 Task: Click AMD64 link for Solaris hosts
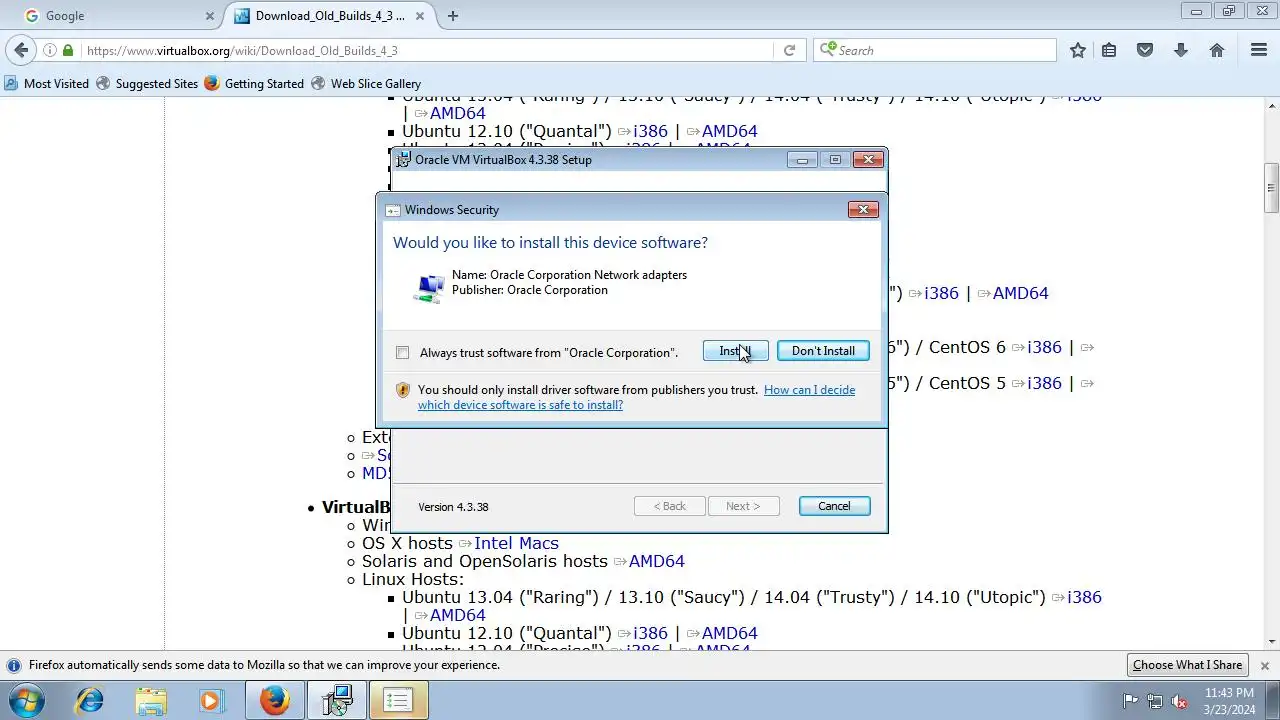tap(656, 561)
